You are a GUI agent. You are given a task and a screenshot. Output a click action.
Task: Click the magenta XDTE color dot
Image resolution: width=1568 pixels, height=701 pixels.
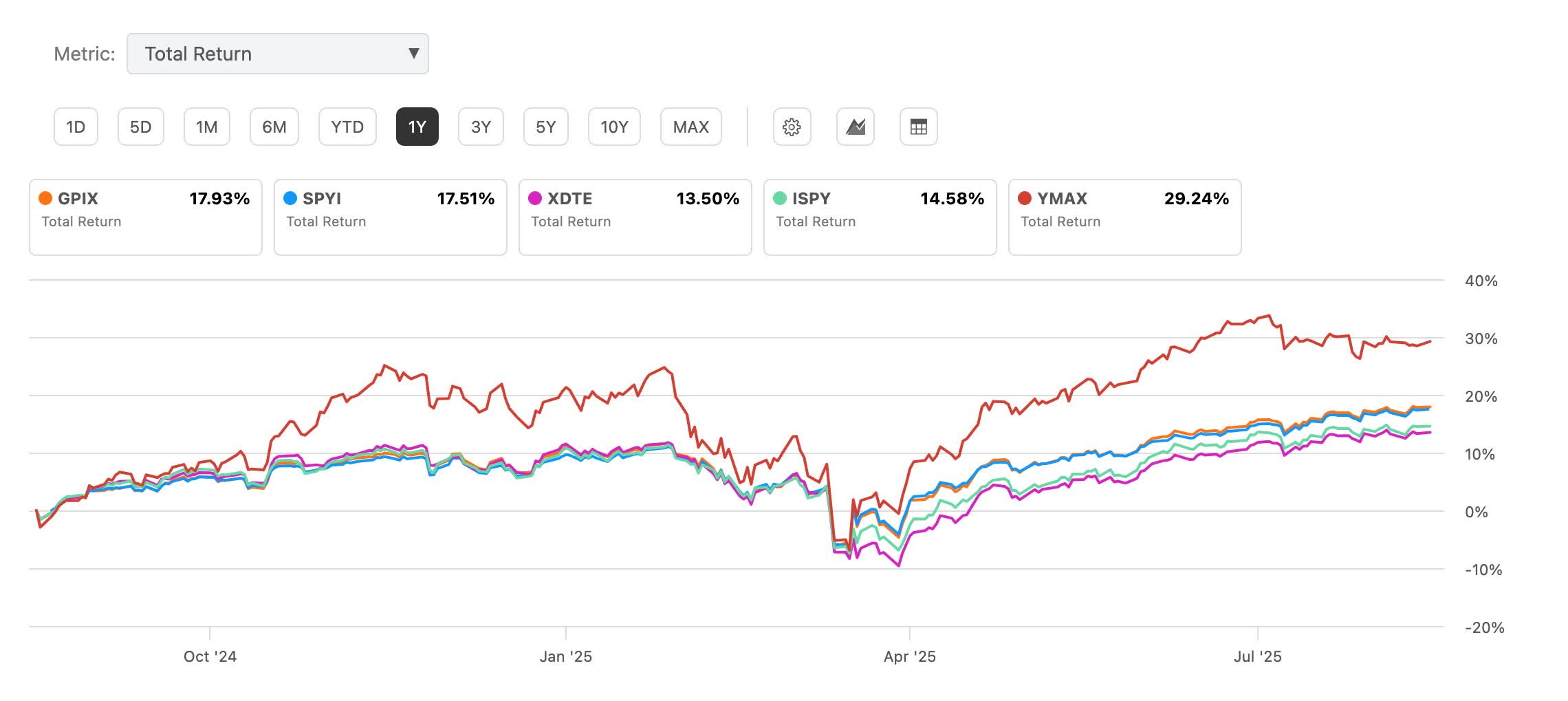[535, 198]
